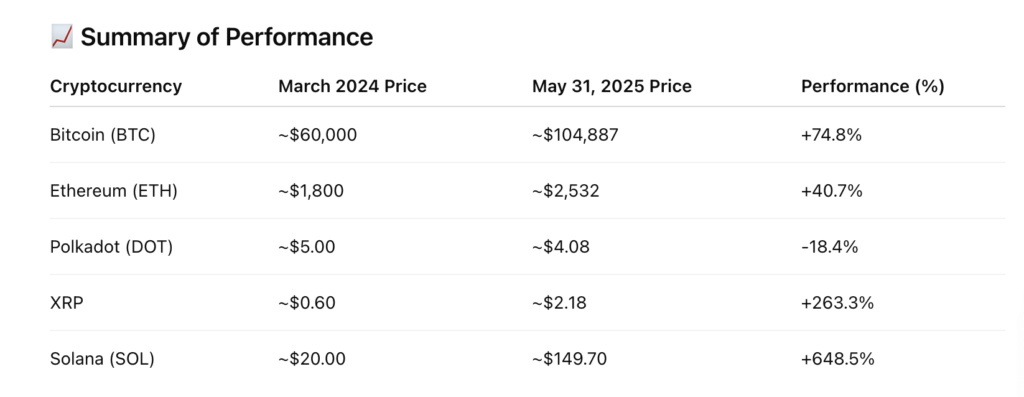Click the -18.4% Polkadot performance value
Image resolution: width=1024 pixels, height=397 pixels.
coord(829,247)
